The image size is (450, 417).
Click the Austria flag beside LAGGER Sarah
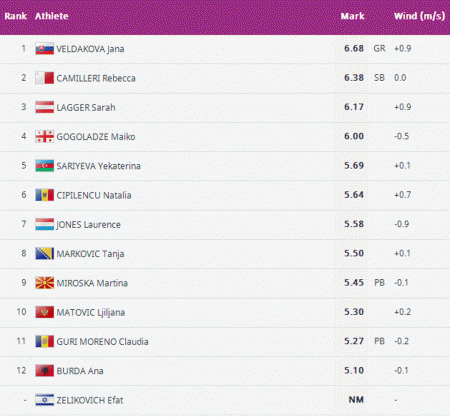click(45, 107)
